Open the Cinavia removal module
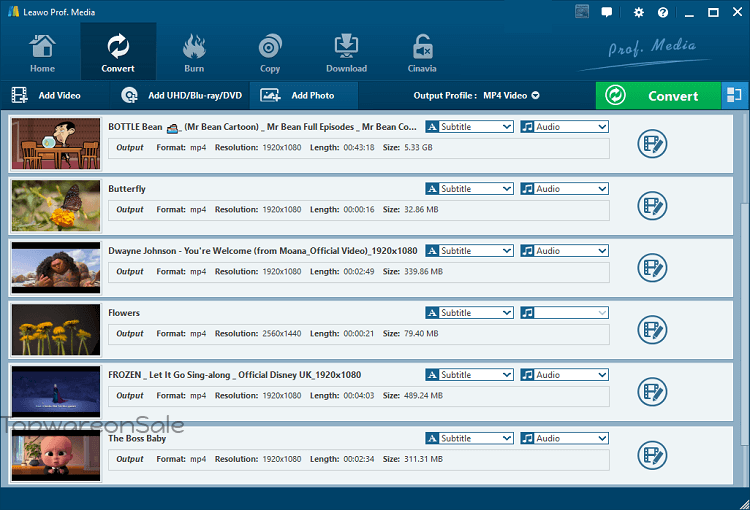This screenshot has width=750, height=510. [x=422, y=53]
